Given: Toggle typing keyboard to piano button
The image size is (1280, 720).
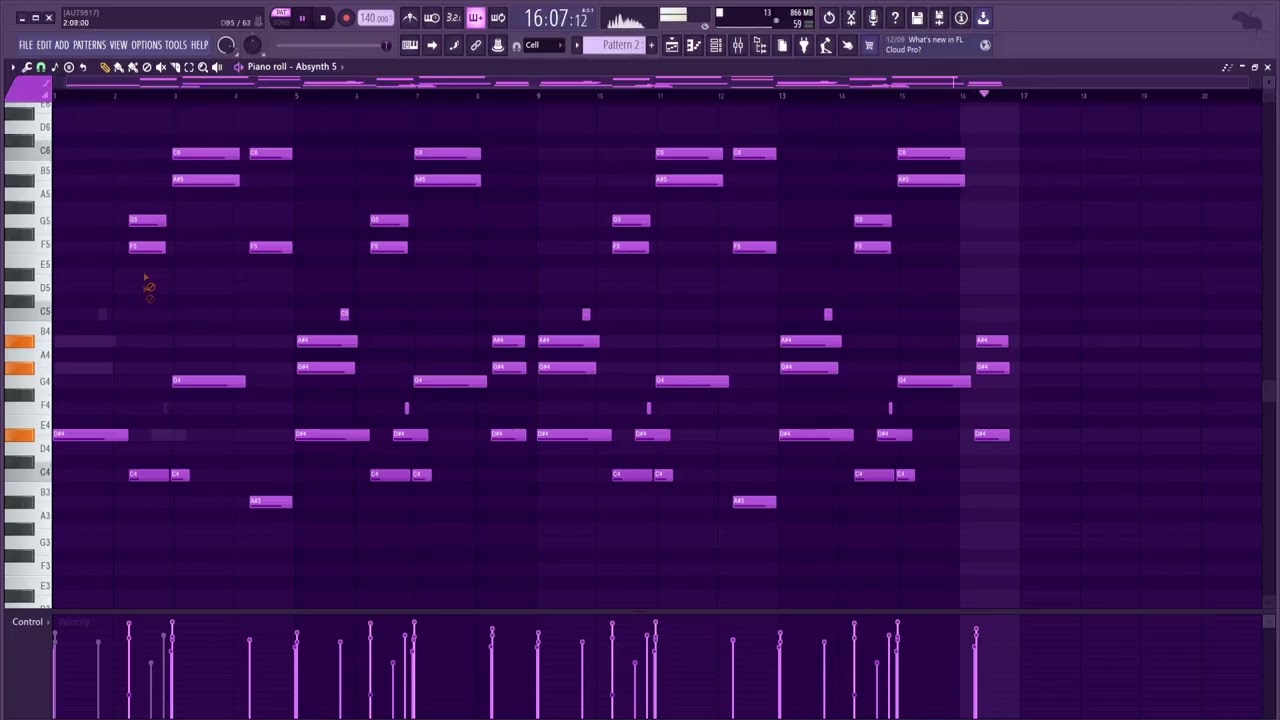Looking at the screenshot, I should tap(410, 45).
